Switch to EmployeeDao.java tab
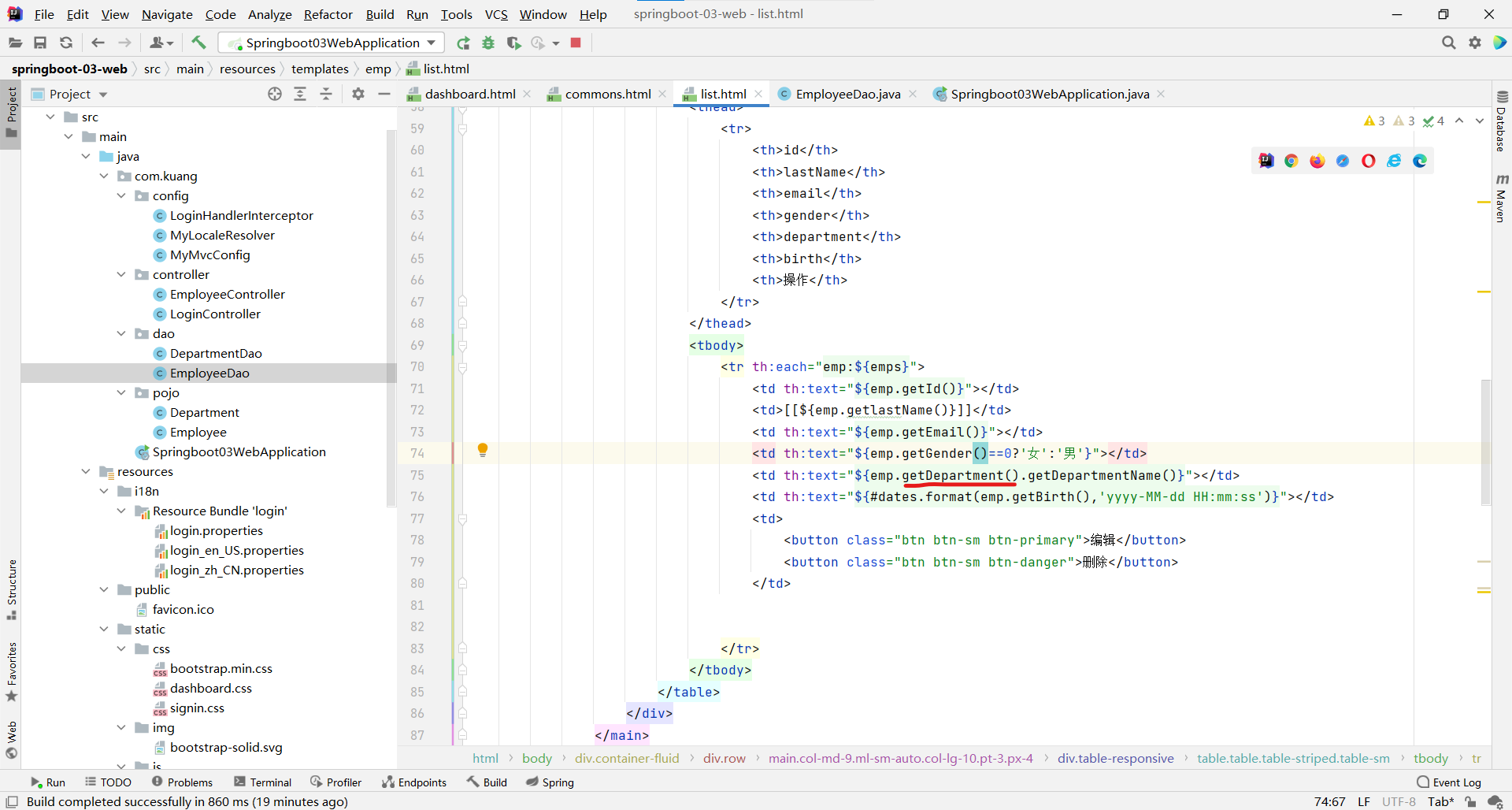The image size is (1512, 810). click(x=847, y=94)
